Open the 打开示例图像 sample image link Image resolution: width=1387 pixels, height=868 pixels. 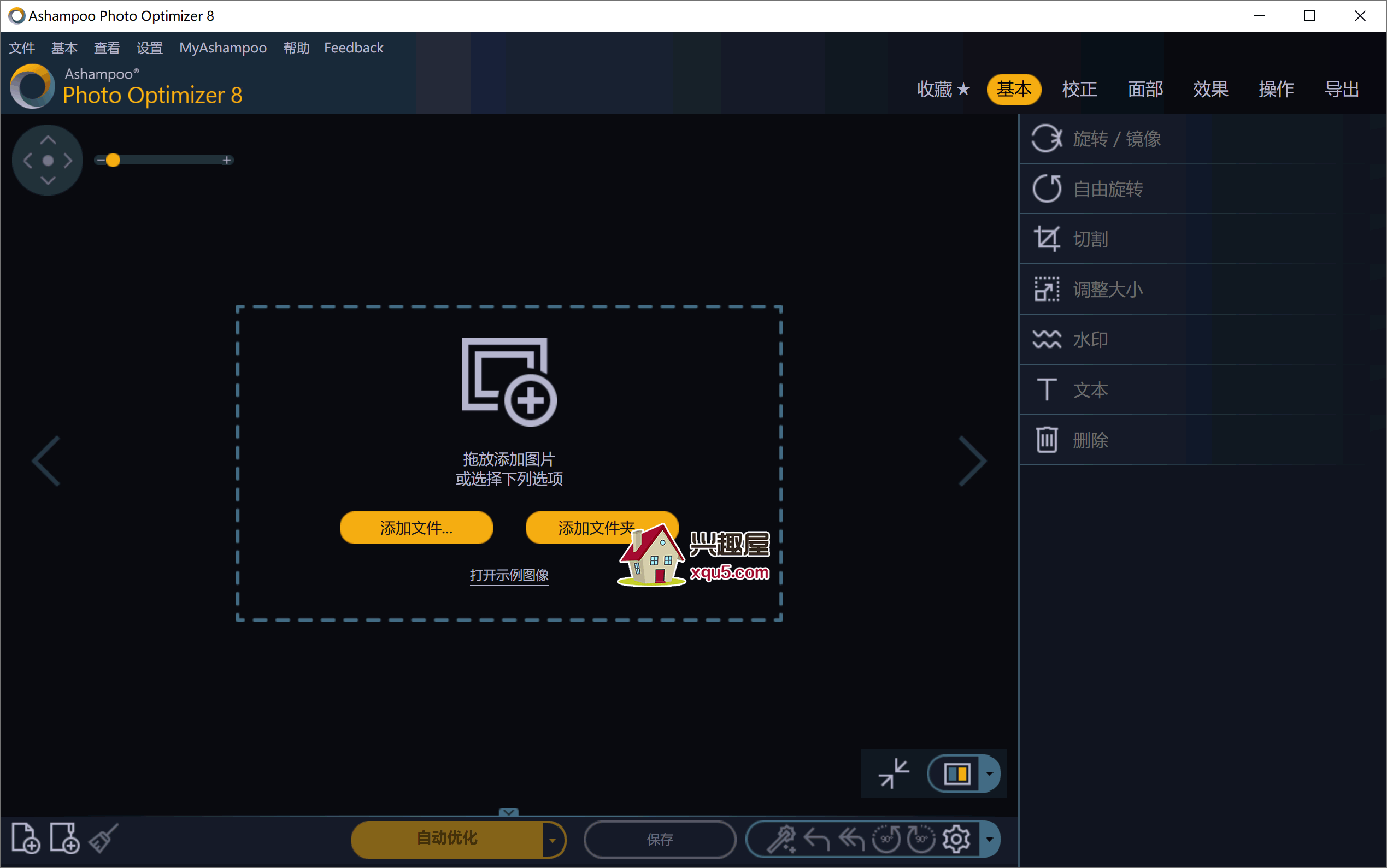coord(509,575)
